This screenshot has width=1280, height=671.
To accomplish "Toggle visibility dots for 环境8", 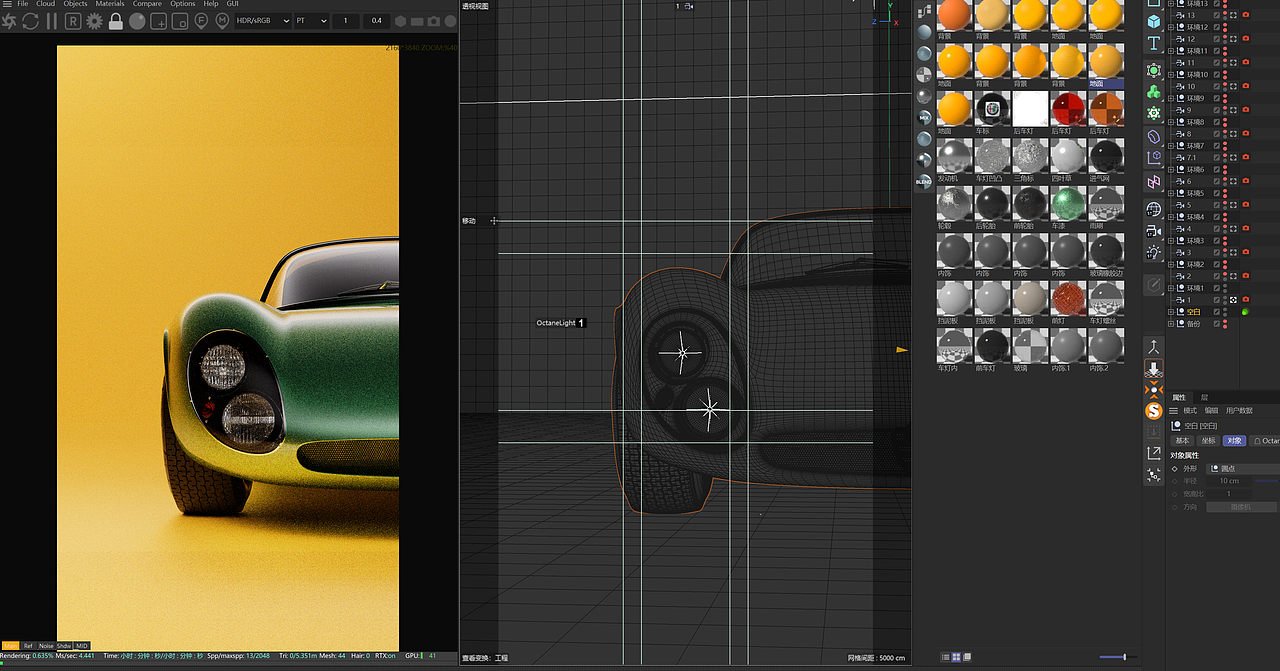I will 1225,122.
